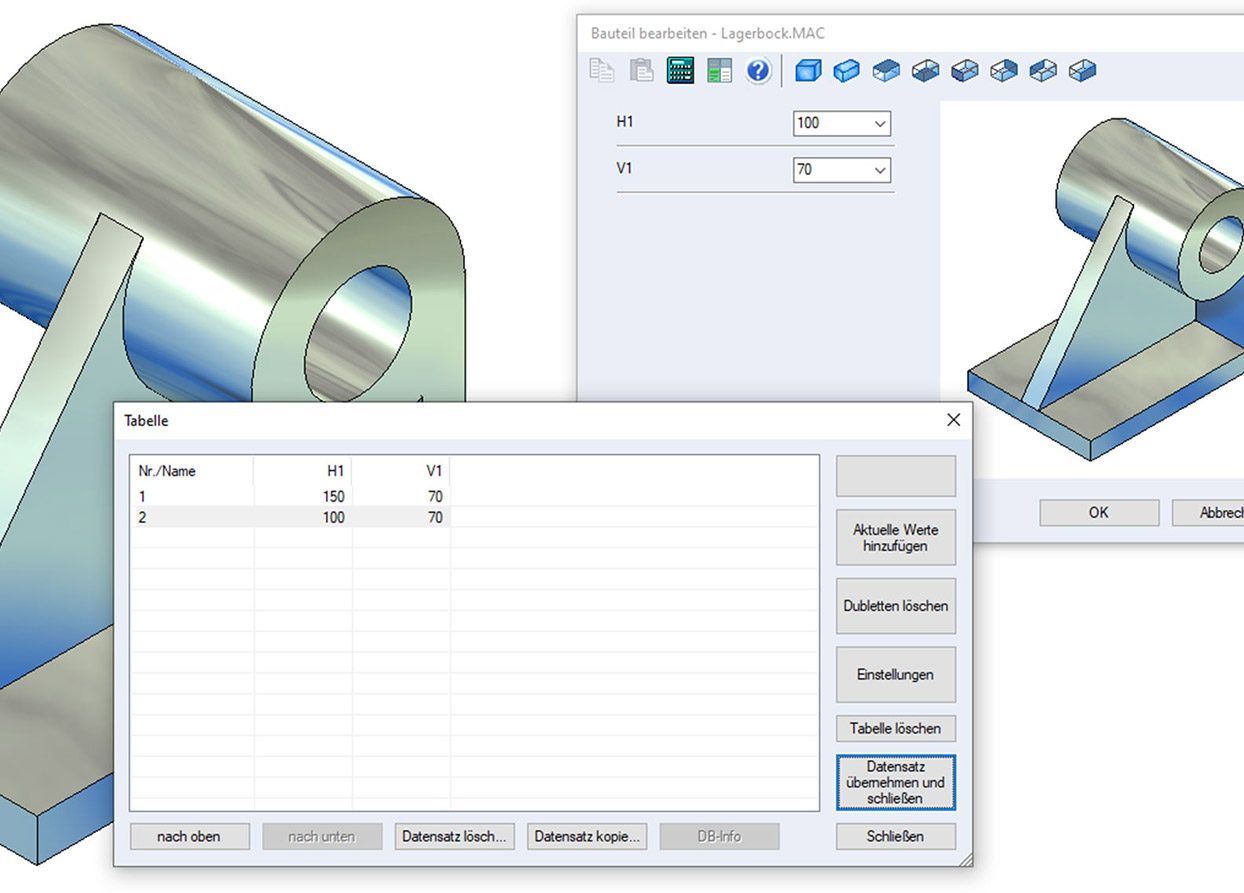The image size is (1244, 893).
Task: Select the sixth wireframe cube view icon
Action: click(1004, 70)
